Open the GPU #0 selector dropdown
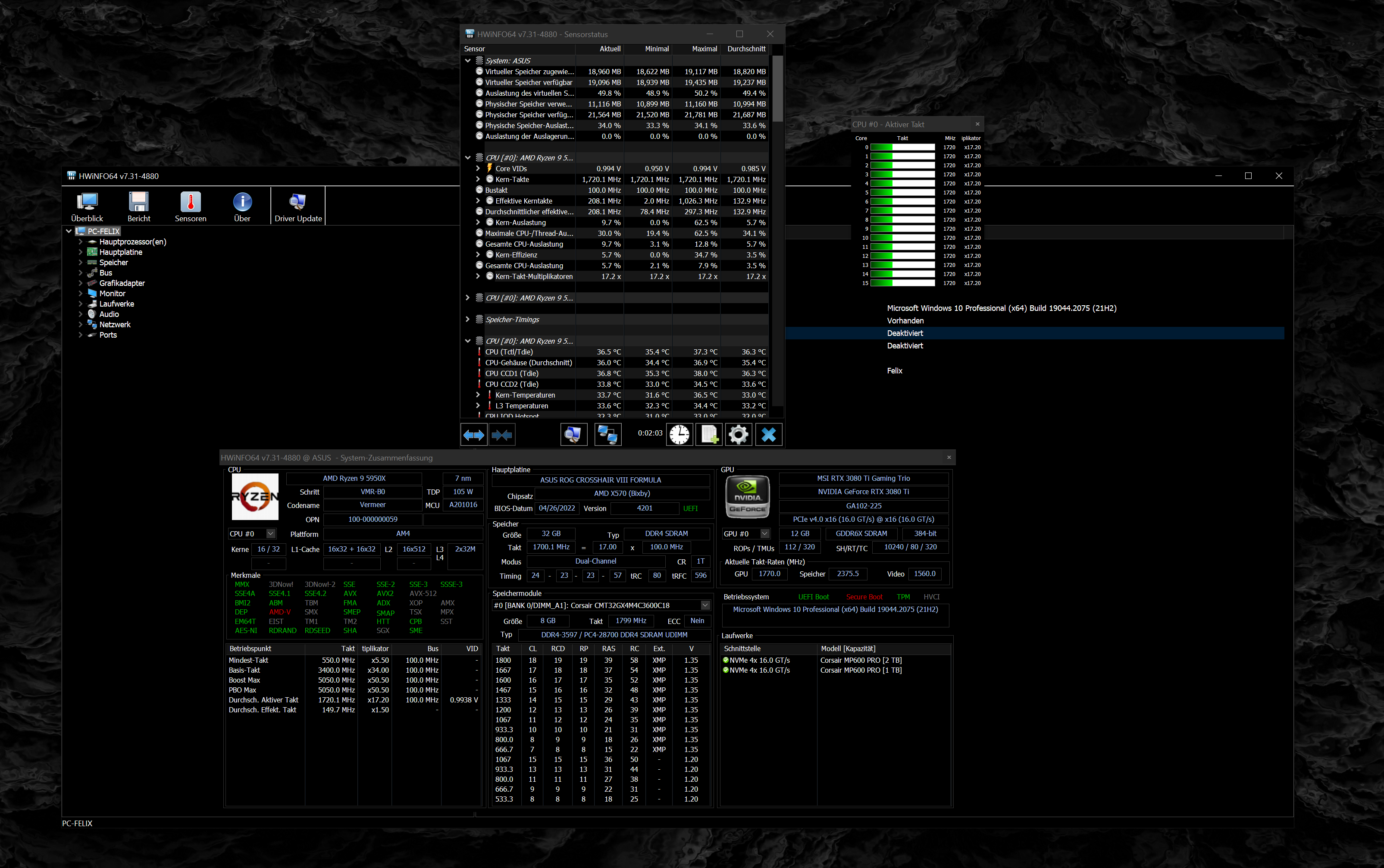The height and width of the screenshot is (868, 1384). [x=764, y=534]
